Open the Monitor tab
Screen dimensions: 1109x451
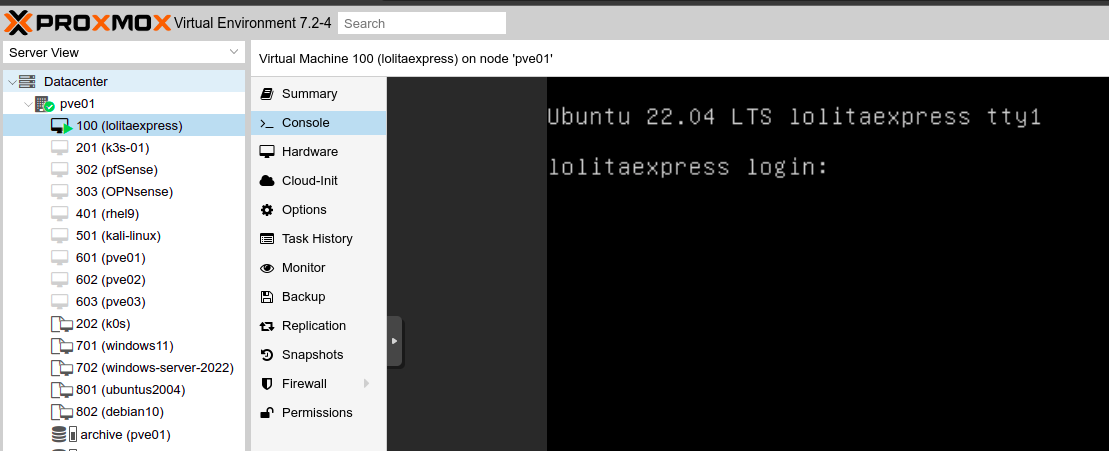[x=318, y=267]
